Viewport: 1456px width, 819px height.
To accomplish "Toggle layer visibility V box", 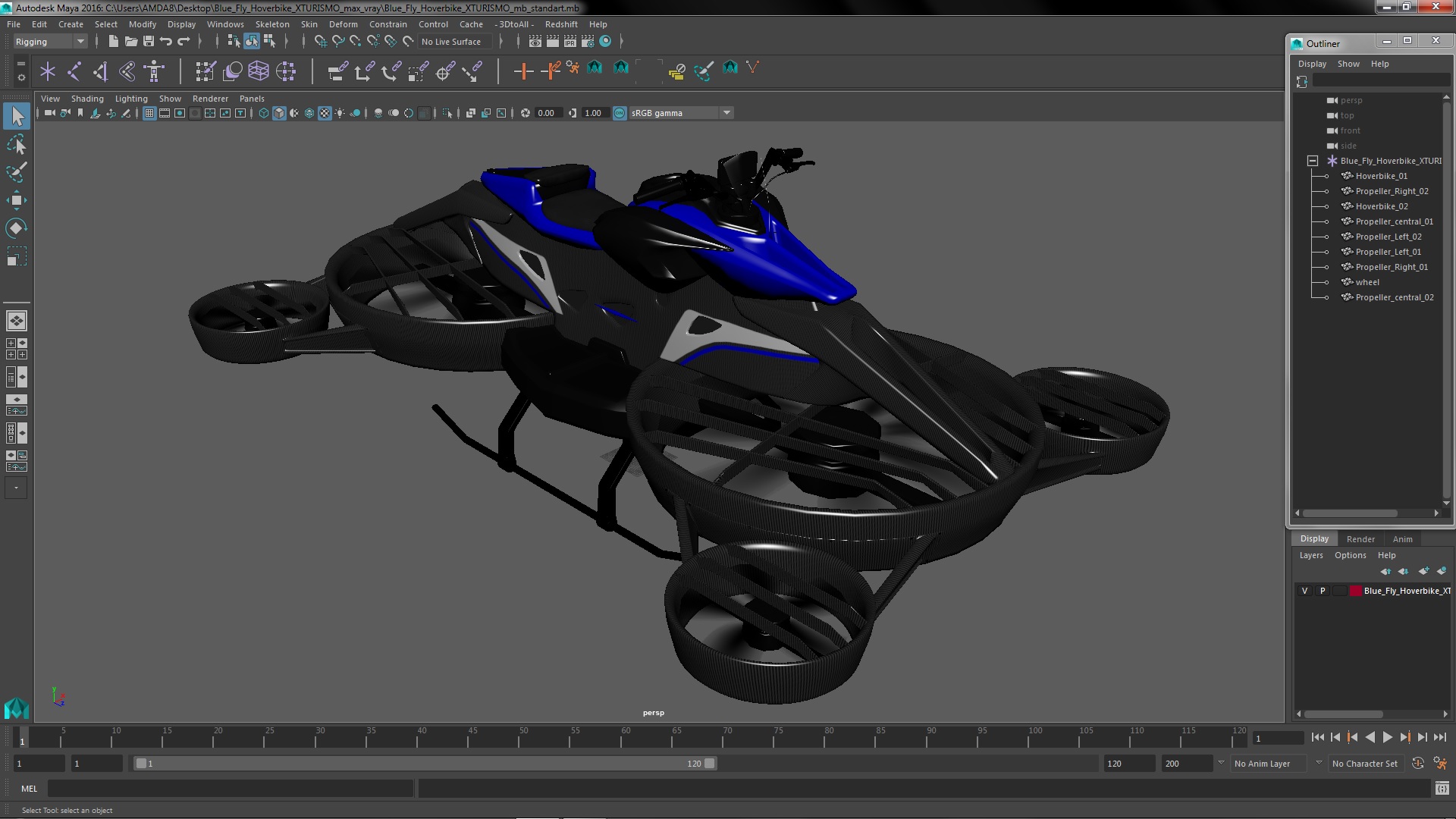I will [x=1304, y=591].
